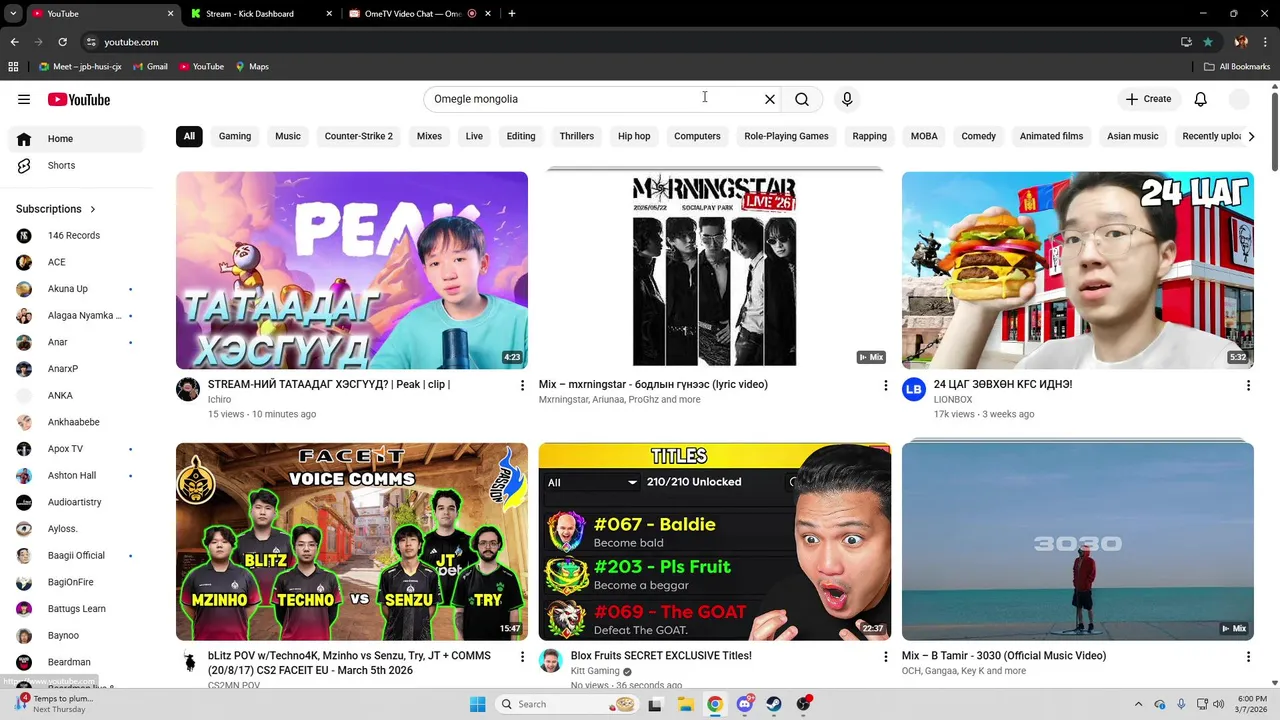Go back in browser history
Image resolution: width=1280 pixels, height=720 pixels.
pos(14,42)
